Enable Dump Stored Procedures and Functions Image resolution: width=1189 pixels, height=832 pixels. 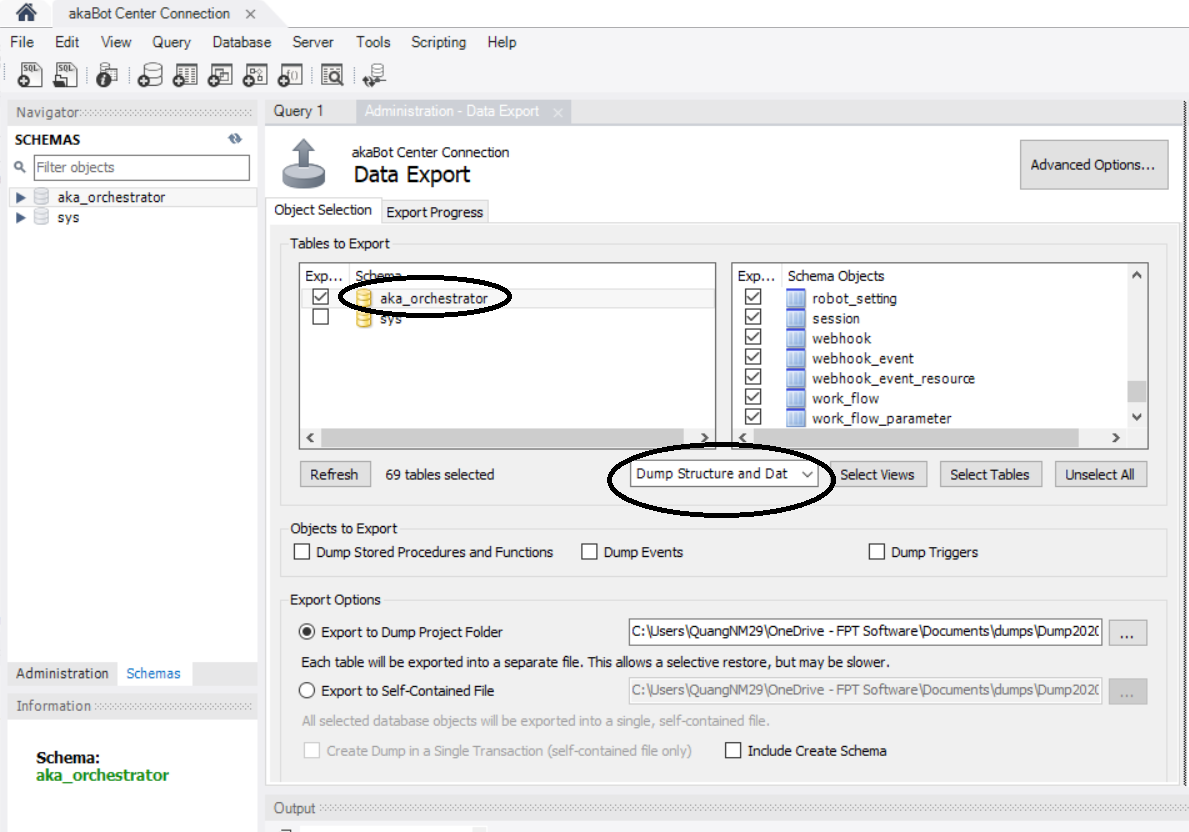point(302,551)
